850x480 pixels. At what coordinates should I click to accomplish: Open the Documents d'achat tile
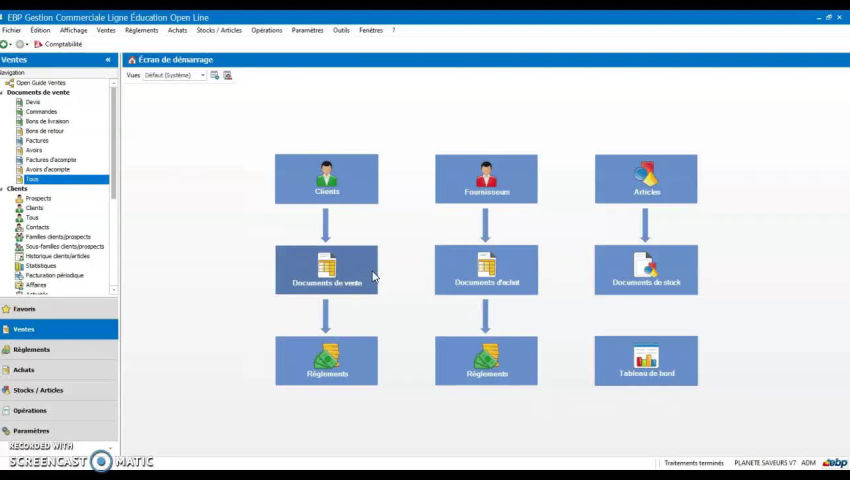[486, 270]
